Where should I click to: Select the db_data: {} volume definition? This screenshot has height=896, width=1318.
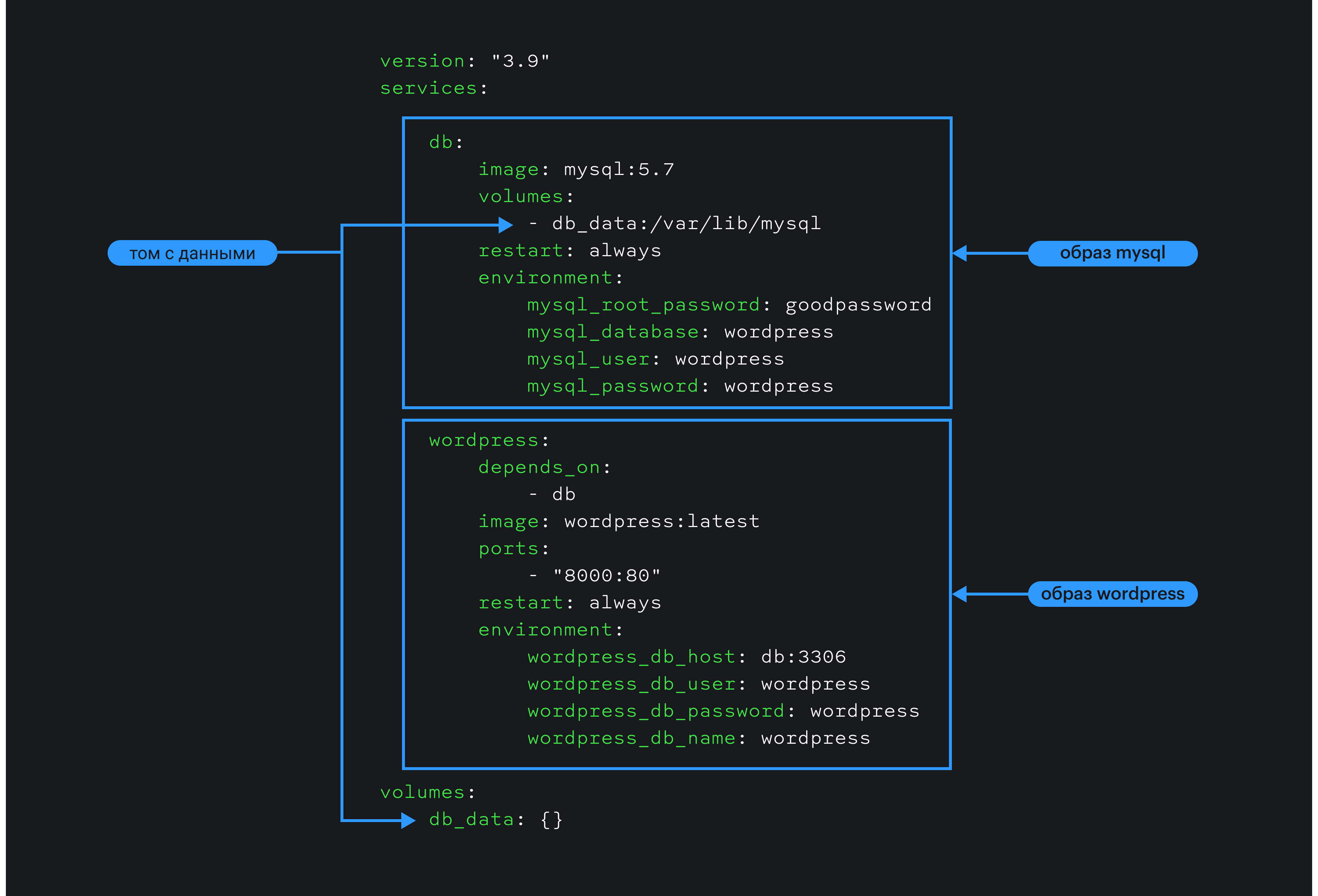496,820
